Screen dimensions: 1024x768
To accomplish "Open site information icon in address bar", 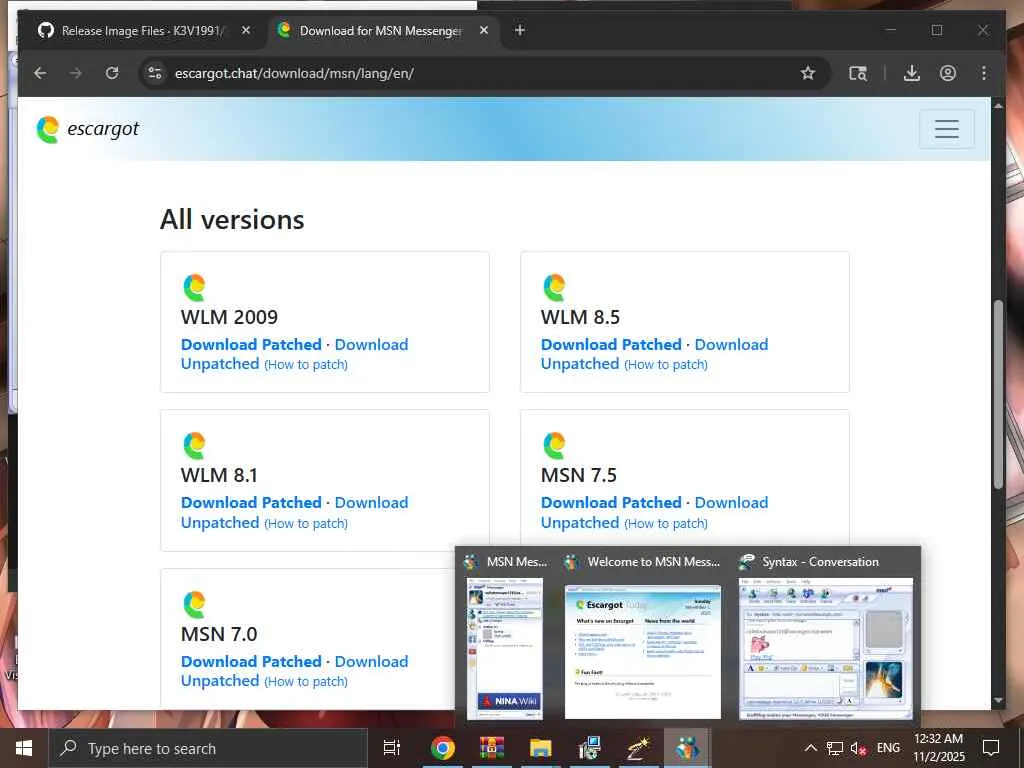I will (155, 73).
